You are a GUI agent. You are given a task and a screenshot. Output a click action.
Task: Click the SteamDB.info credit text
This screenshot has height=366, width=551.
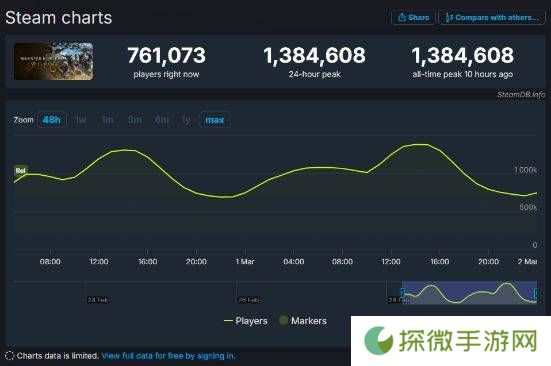coord(521,94)
